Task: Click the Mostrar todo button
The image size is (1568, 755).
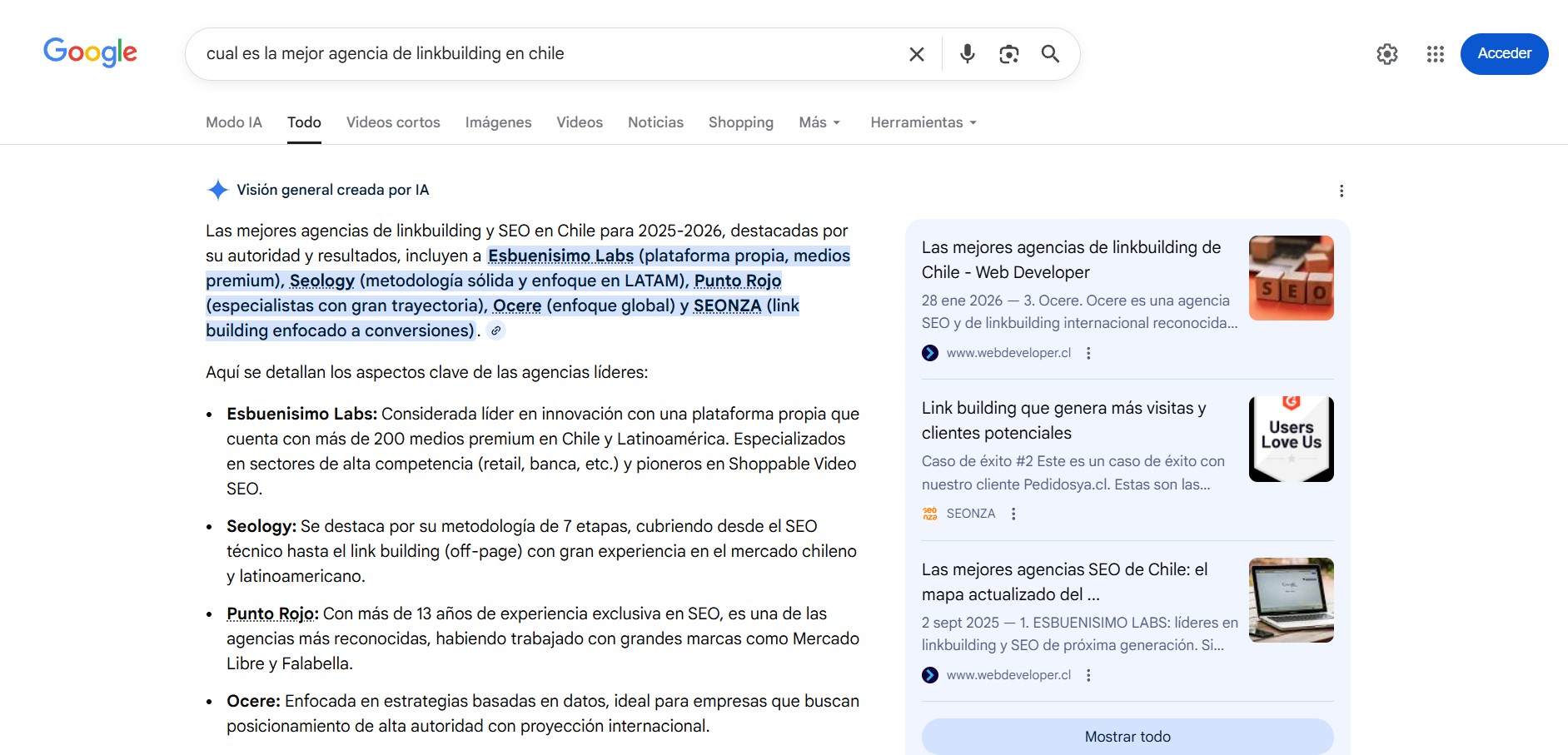Action: click(x=1127, y=737)
